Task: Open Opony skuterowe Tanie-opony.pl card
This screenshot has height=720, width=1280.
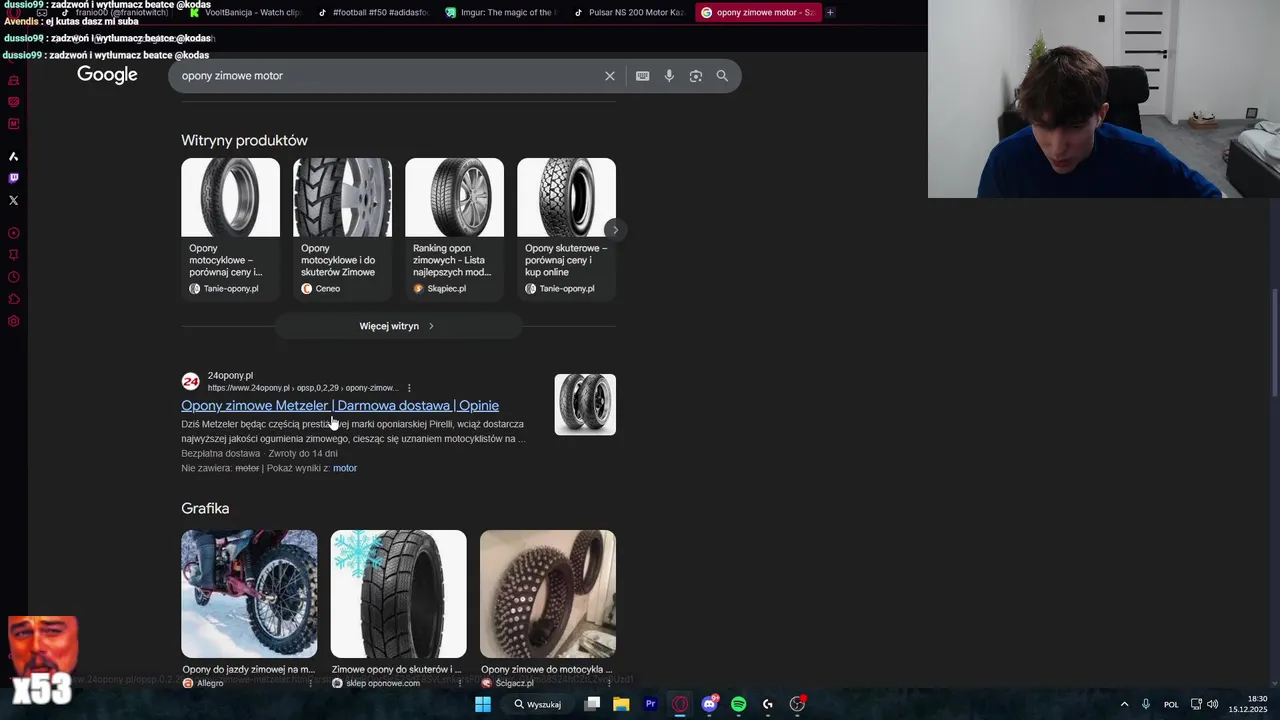Action: click(x=566, y=228)
